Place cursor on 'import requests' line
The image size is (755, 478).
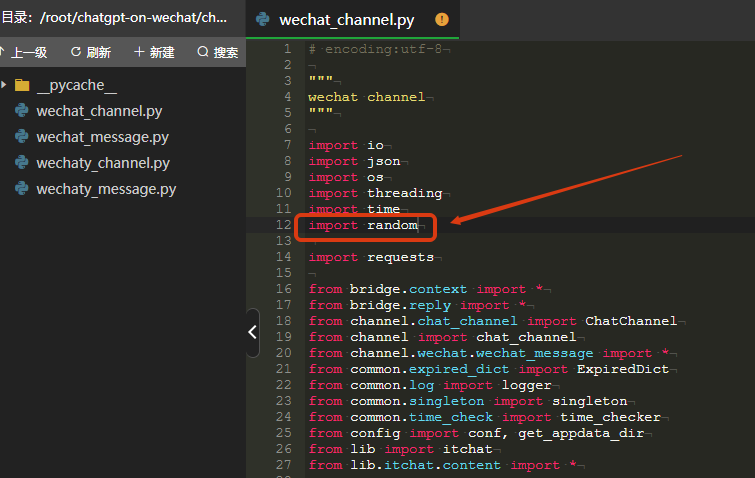pos(371,257)
